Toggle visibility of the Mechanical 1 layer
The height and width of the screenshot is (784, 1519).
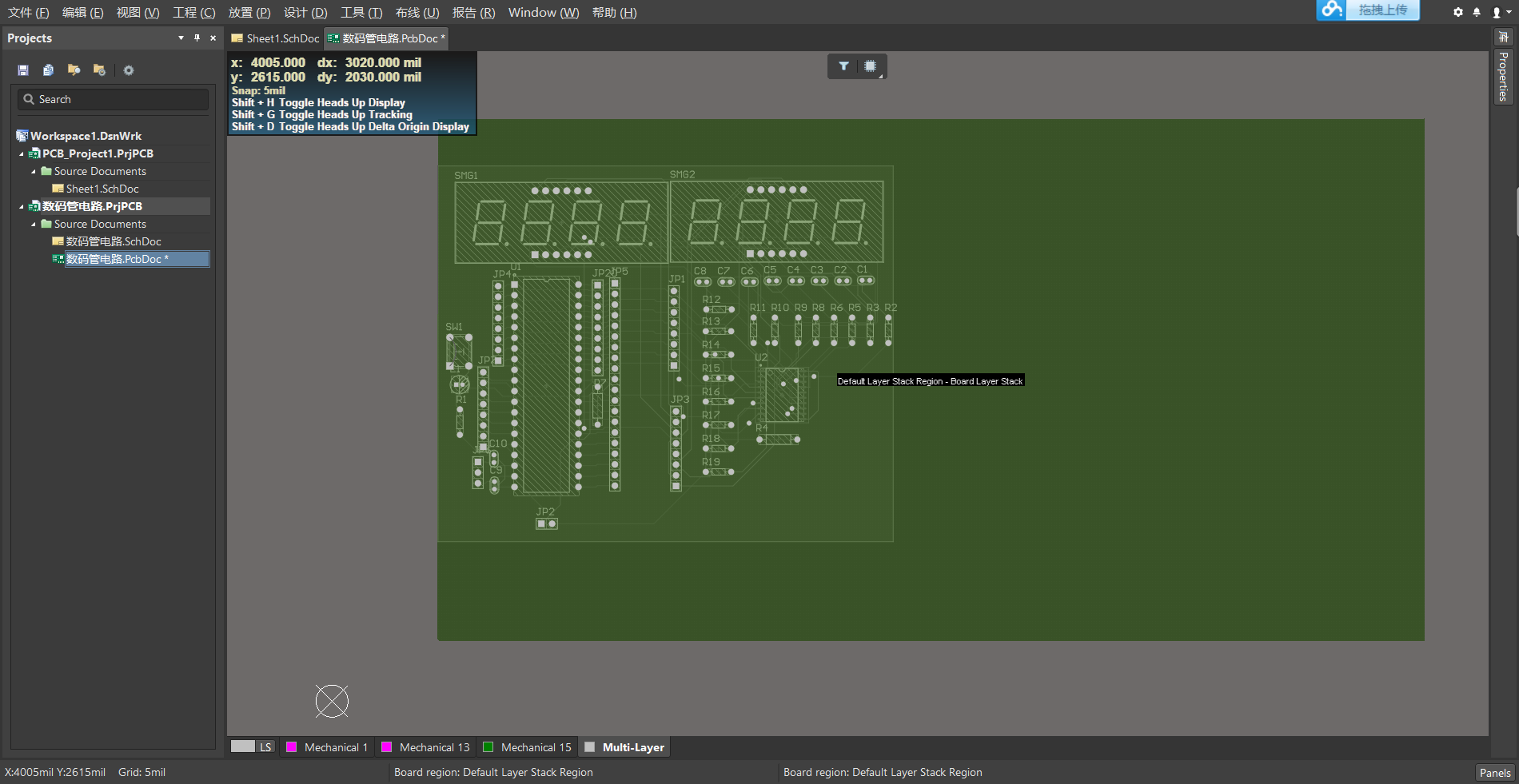293,746
